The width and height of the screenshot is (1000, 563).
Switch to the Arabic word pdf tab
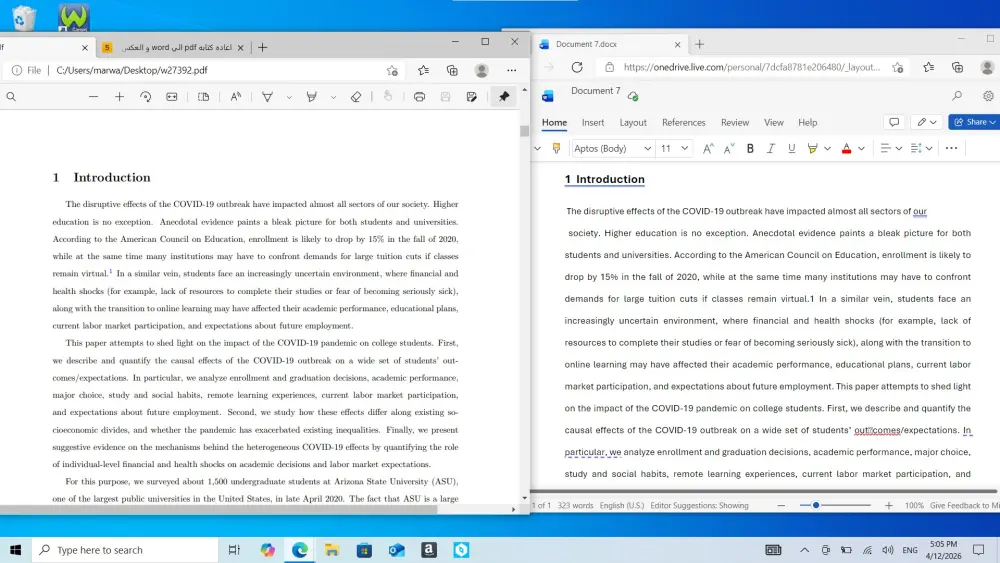point(172,47)
